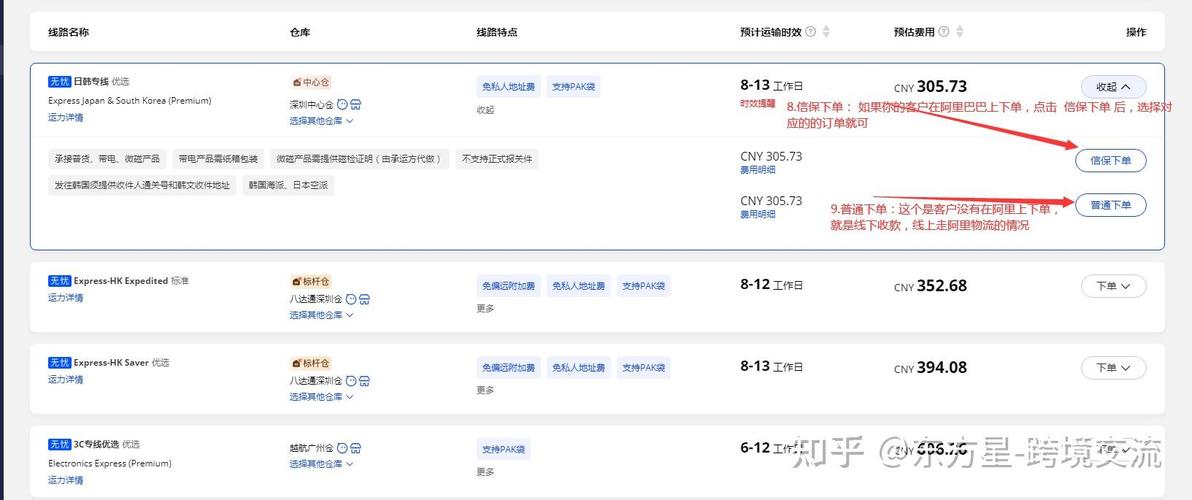Click the chat icon next to 越航广州仓
1192x500 pixels.
343,448
